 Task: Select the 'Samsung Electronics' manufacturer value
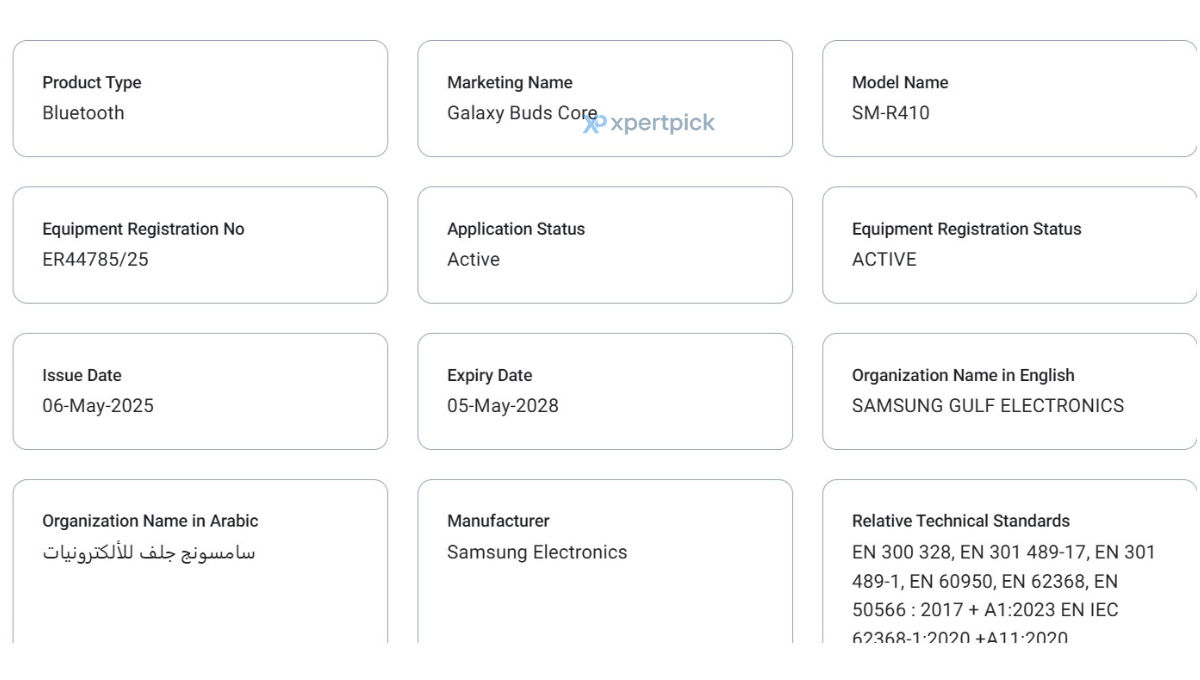537,552
